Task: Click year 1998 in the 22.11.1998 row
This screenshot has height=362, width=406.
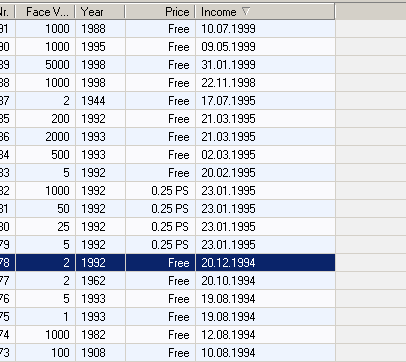Action: tap(93, 83)
